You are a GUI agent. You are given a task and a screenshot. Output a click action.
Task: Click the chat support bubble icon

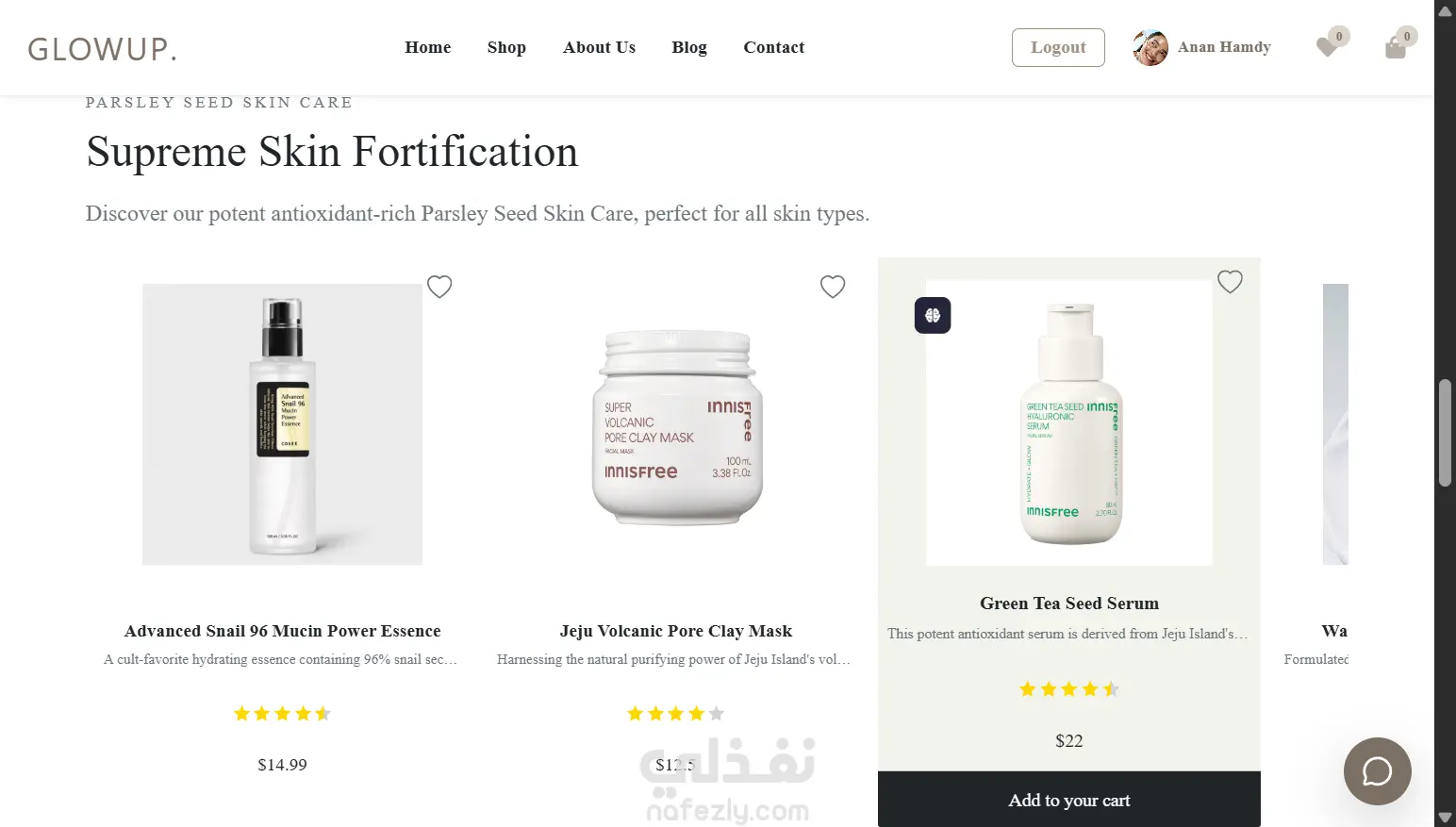pyautogui.click(x=1377, y=771)
